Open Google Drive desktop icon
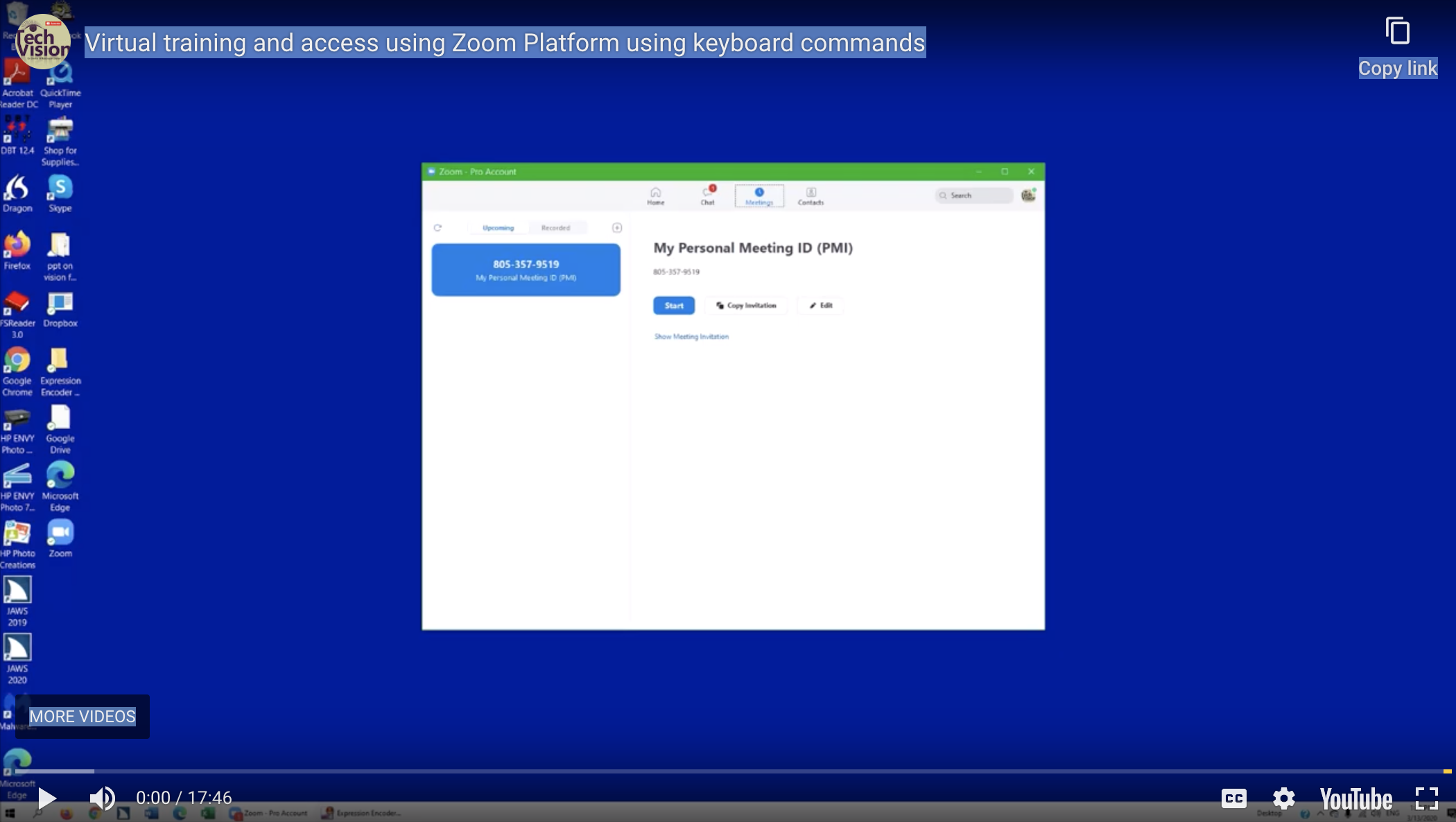This screenshot has height=822, width=1456. pyautogui.click(x=60, y=430)
